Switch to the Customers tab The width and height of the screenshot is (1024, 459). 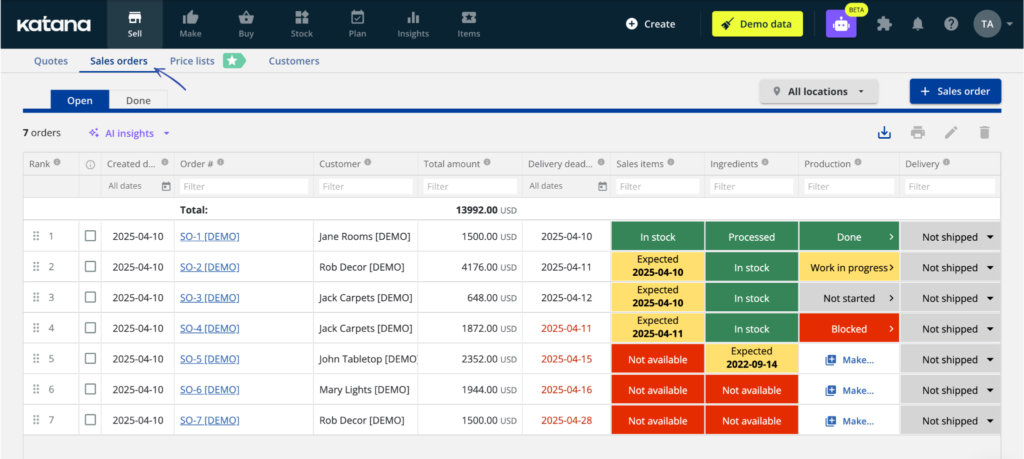pyautogui.click(x=294, y=61)
